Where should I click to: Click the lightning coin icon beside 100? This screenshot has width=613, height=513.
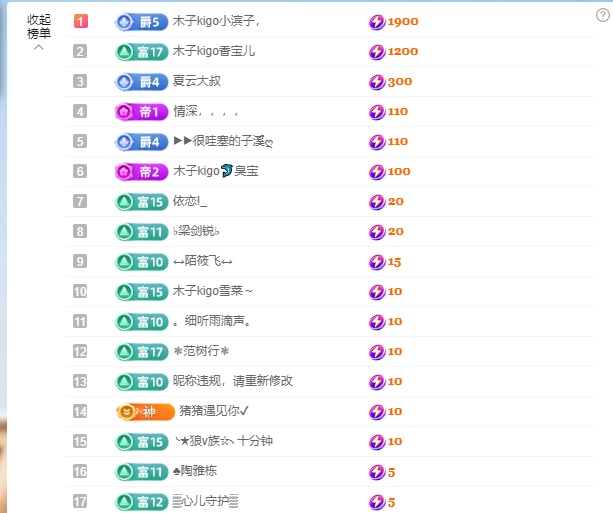click(377, 172)
